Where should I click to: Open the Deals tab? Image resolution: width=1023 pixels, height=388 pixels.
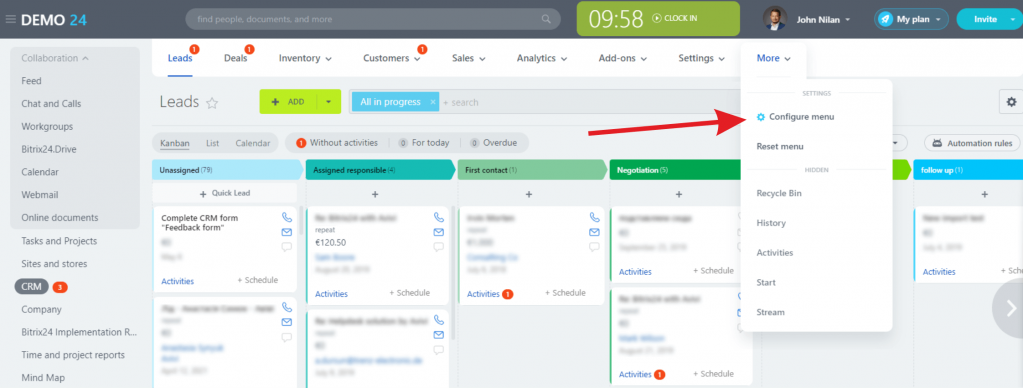pyautogui.click(x=236, y=58)
